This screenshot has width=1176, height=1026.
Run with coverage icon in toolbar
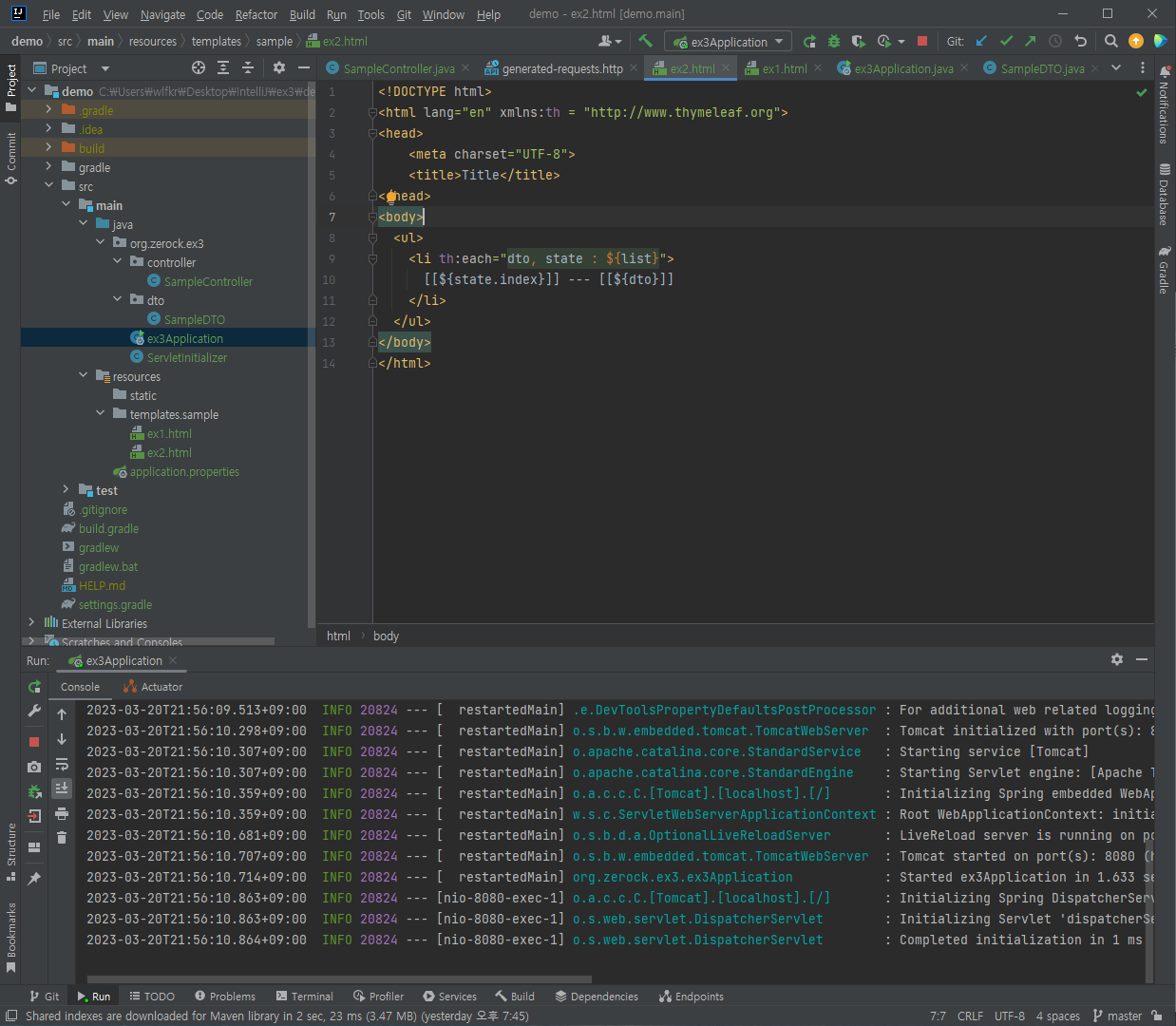859,41
